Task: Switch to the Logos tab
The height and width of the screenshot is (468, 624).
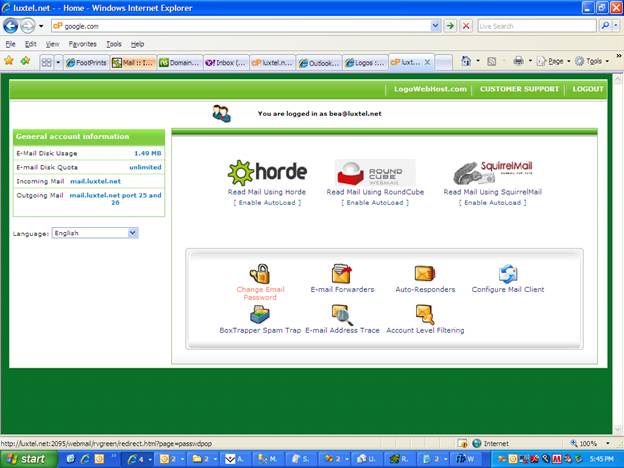Action: (365, 62)
